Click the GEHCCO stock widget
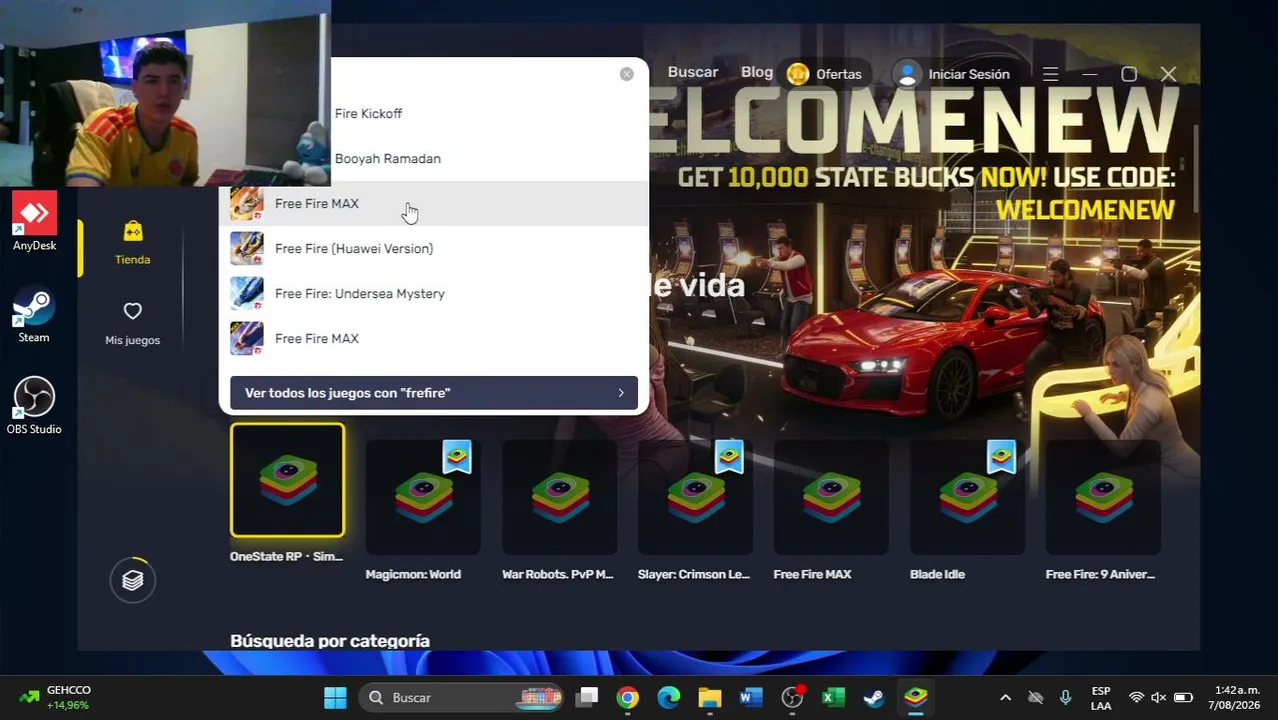1278x720 pixels. click(x=55, y=697)
